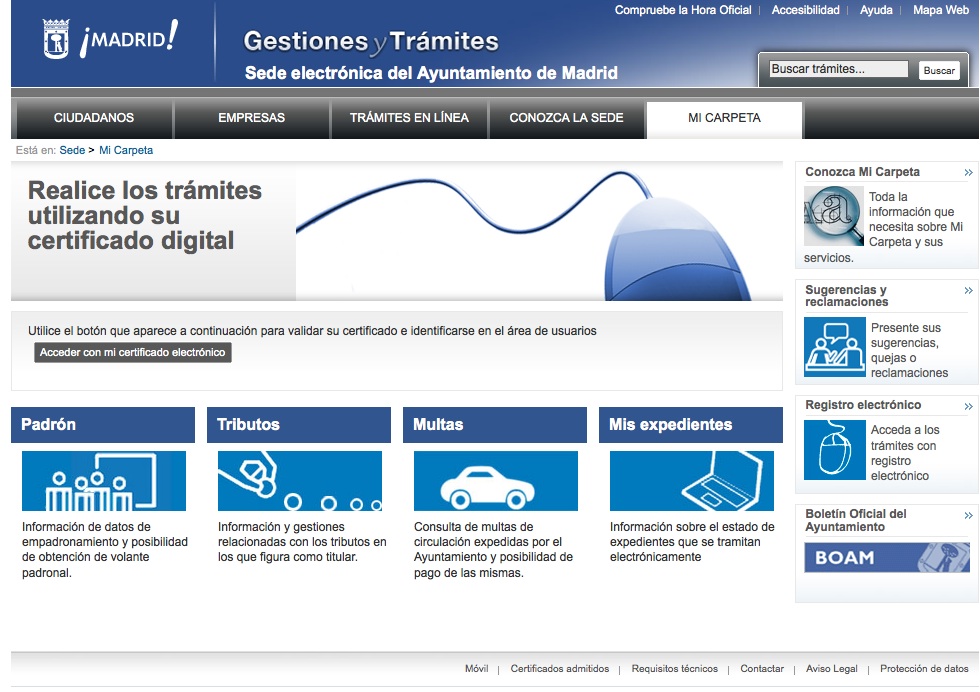Click the Padrón description about empadronamiento
This screenshot has height=692, width=980.
click(x=105, y=549)
